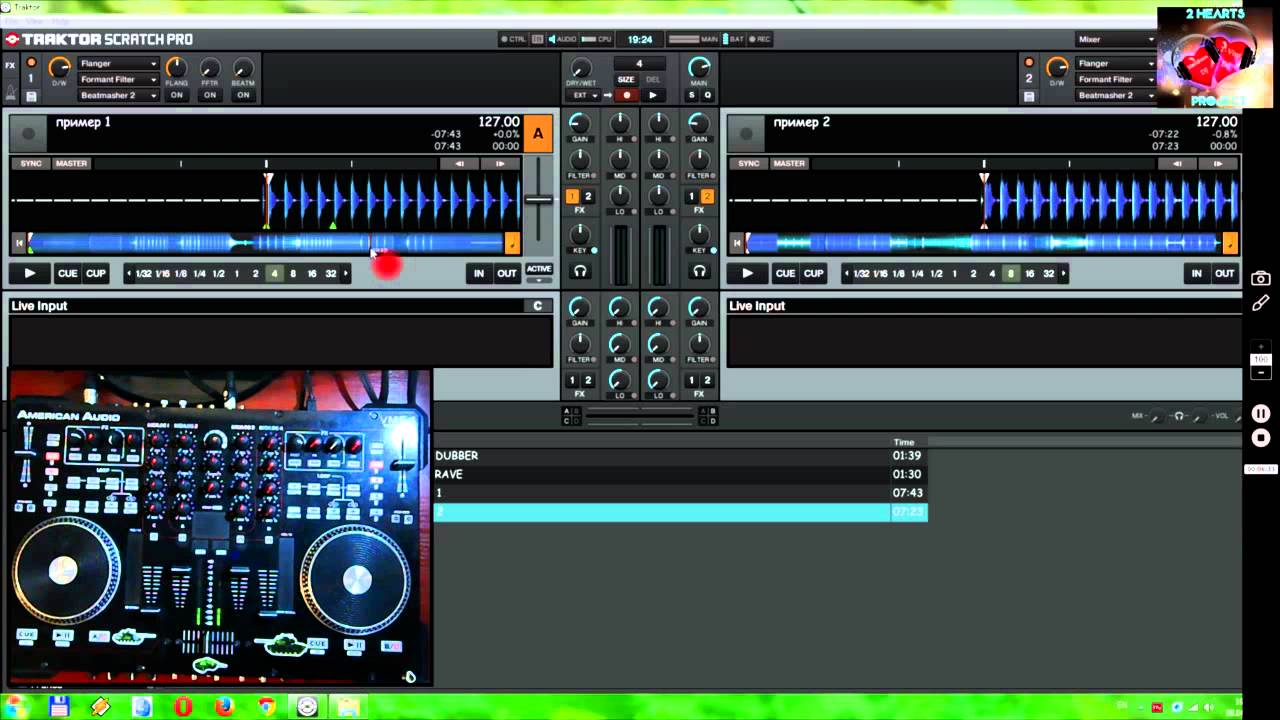The image size is (1280, 720).
Task: Toggle SYNC on Deck B
Action: click(749, 163)
